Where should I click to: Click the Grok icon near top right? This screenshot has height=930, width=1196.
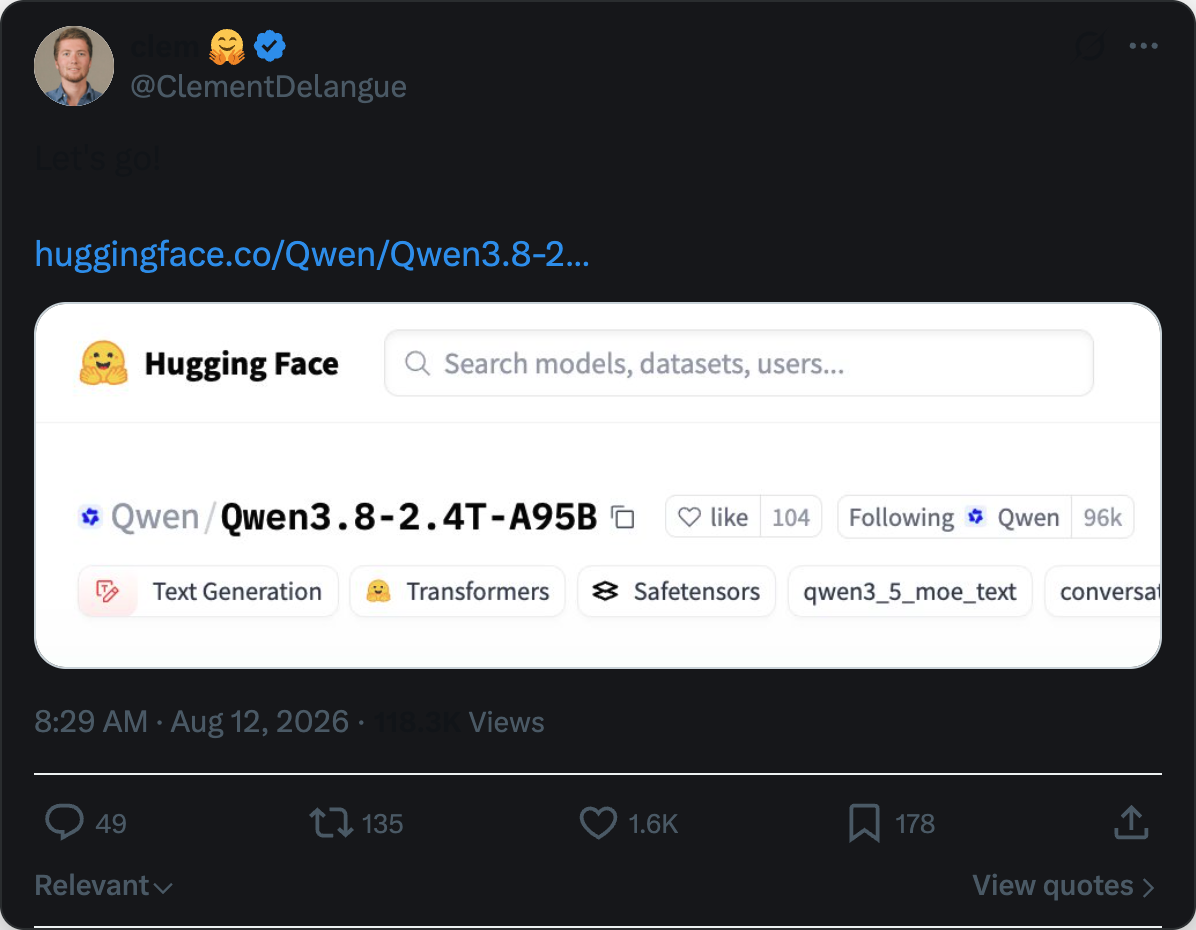pyautogui.click(x=1090, y=46)
